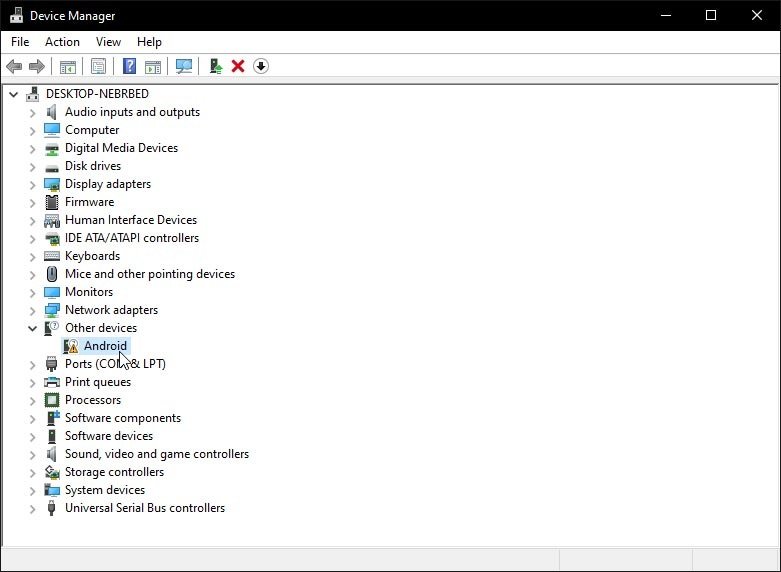Open the Action menu
The width and height of the screenshot is (781, 572).
tap(62, 42)
